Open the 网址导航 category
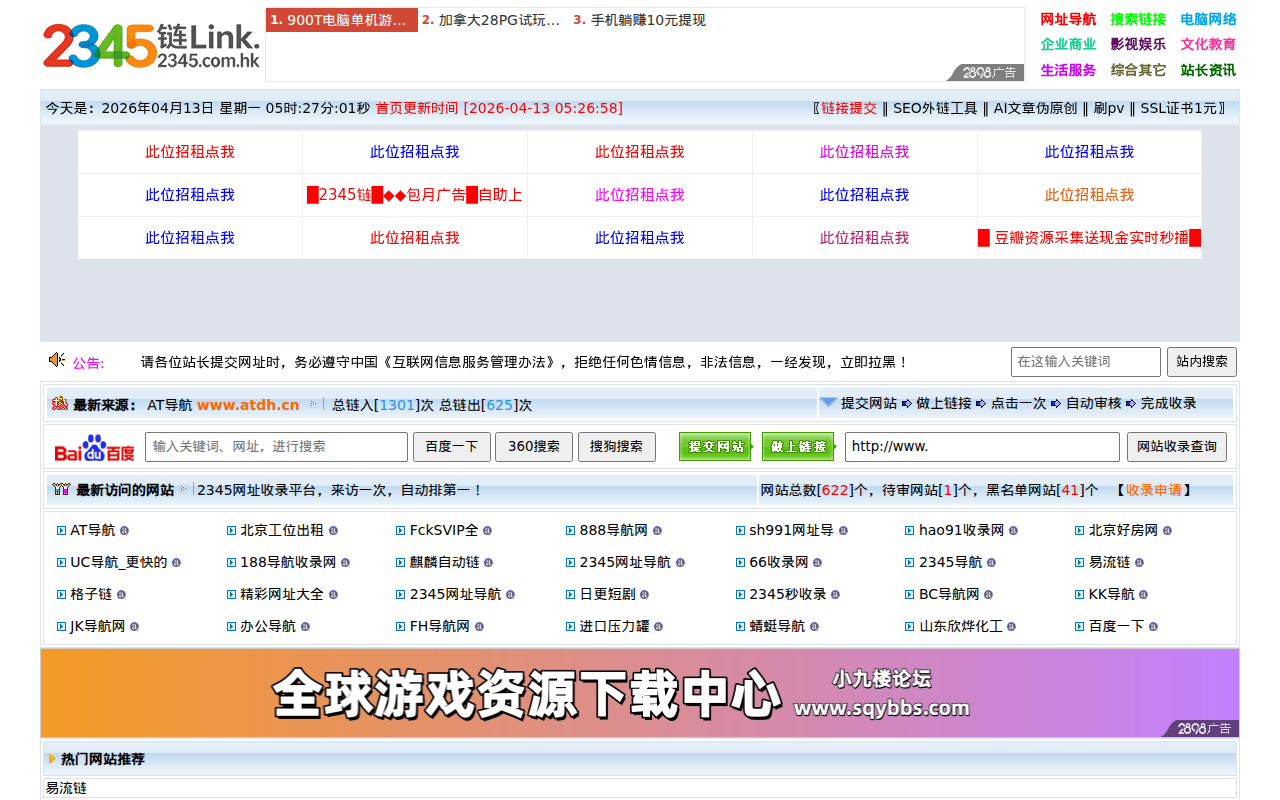The width and height of the screenshot is (1280, 800). (1068, 18)
